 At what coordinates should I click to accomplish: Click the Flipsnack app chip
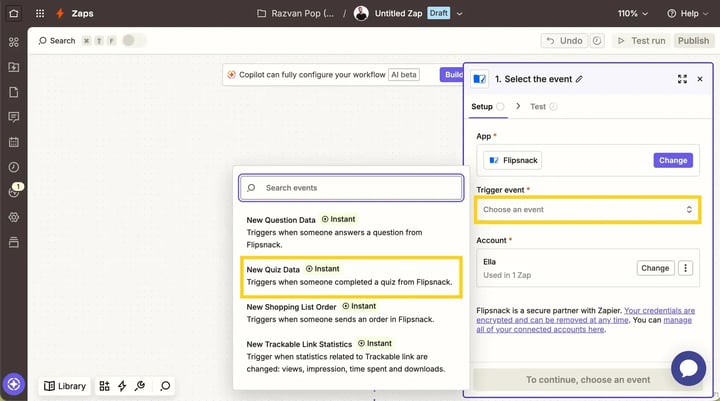tap(512, 160)
